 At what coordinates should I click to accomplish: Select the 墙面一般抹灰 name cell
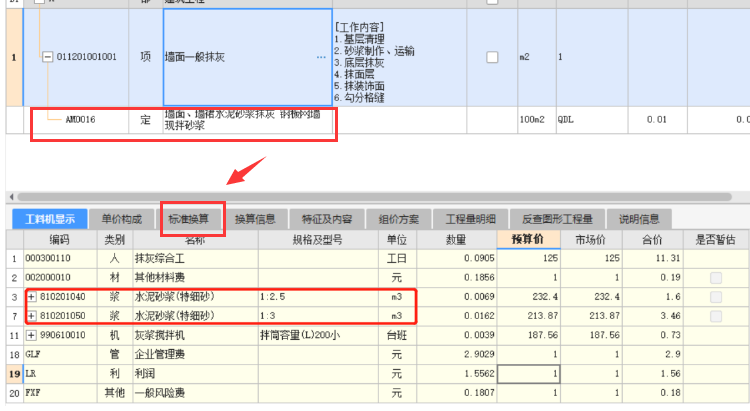(x=248, y=57)
